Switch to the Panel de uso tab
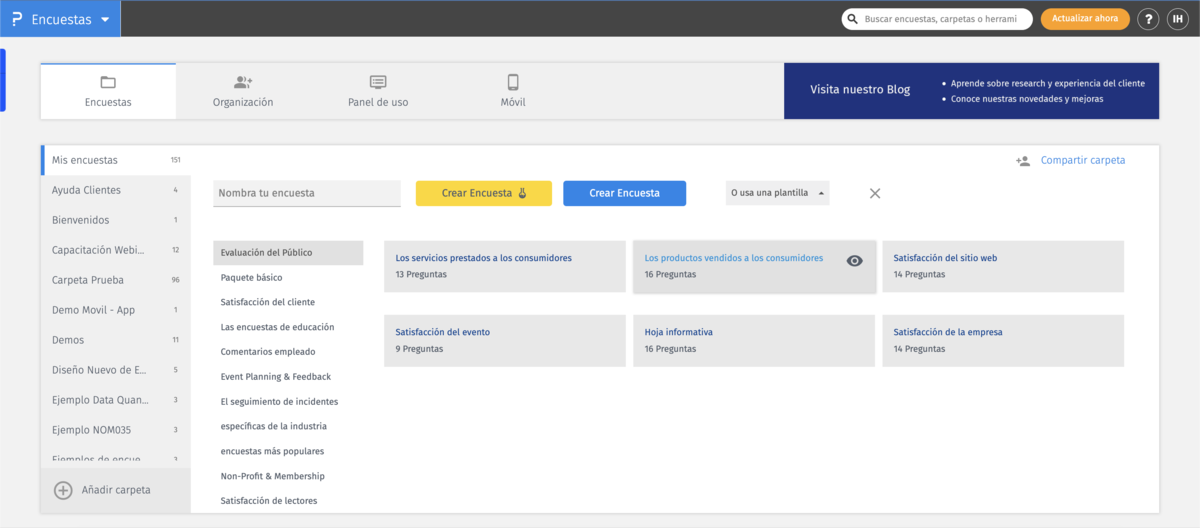The height and width of the screenshot is (528, 1200). 378,91
